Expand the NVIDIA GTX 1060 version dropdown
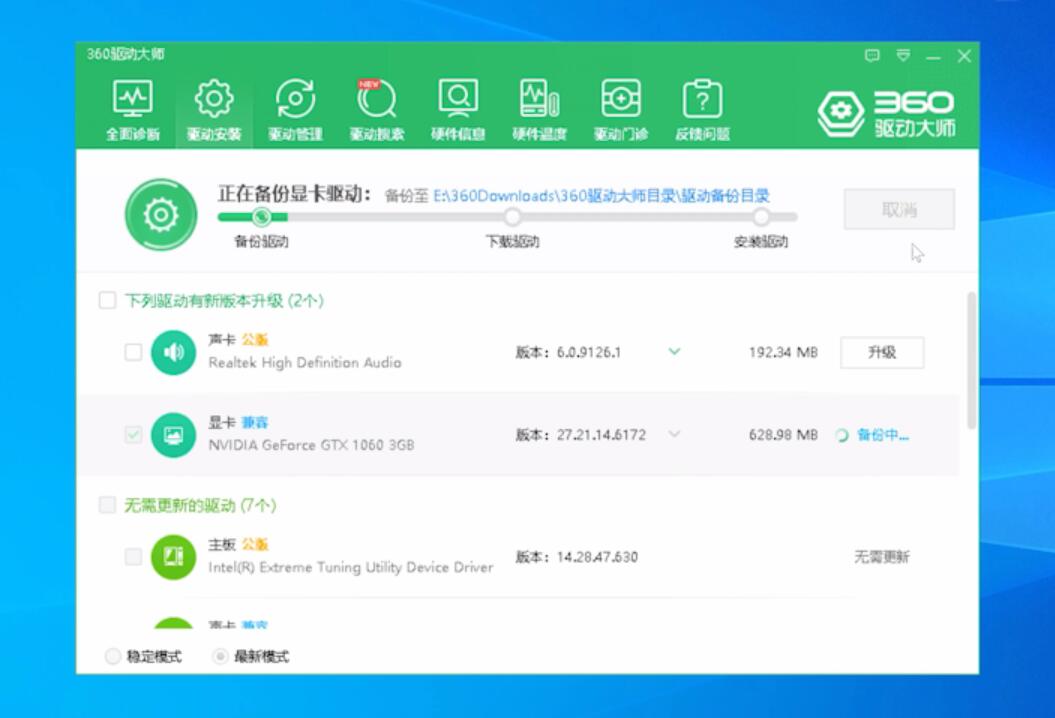 click(x=675, y=434)
